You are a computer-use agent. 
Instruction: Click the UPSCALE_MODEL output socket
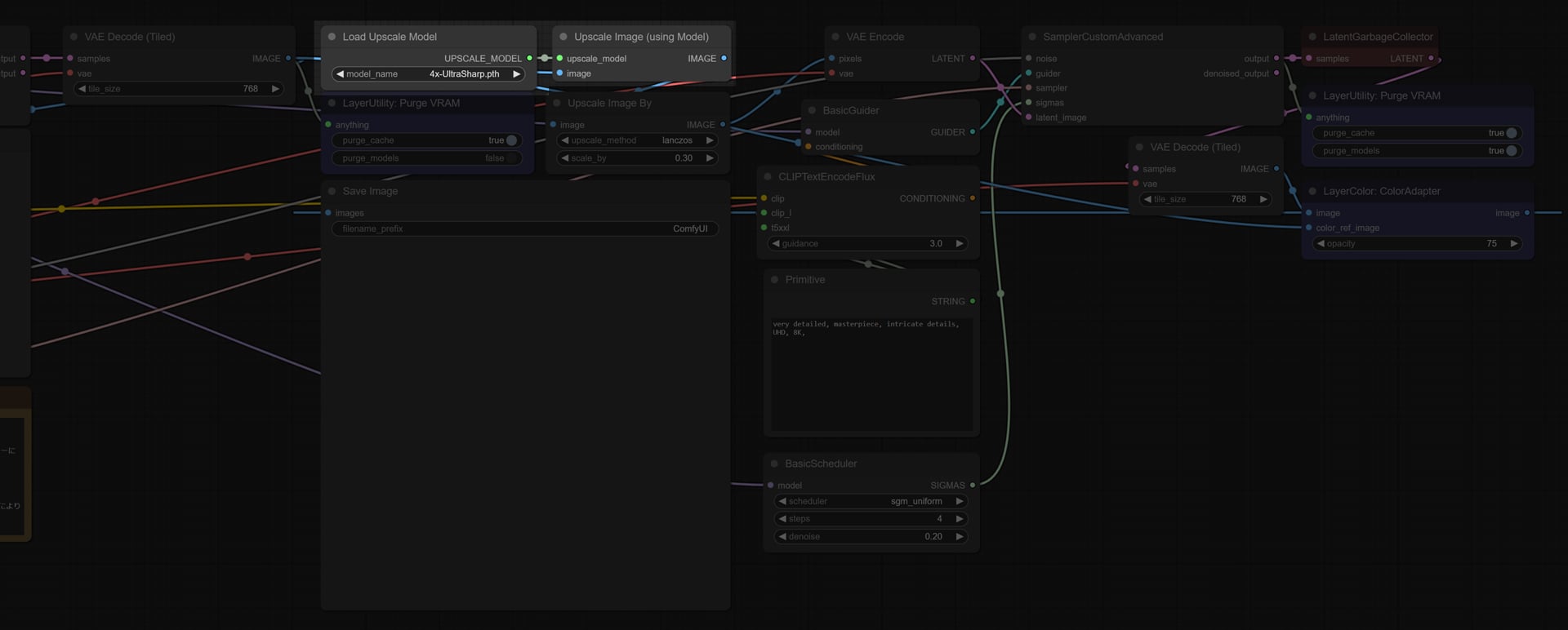click(x=529, y=58)
